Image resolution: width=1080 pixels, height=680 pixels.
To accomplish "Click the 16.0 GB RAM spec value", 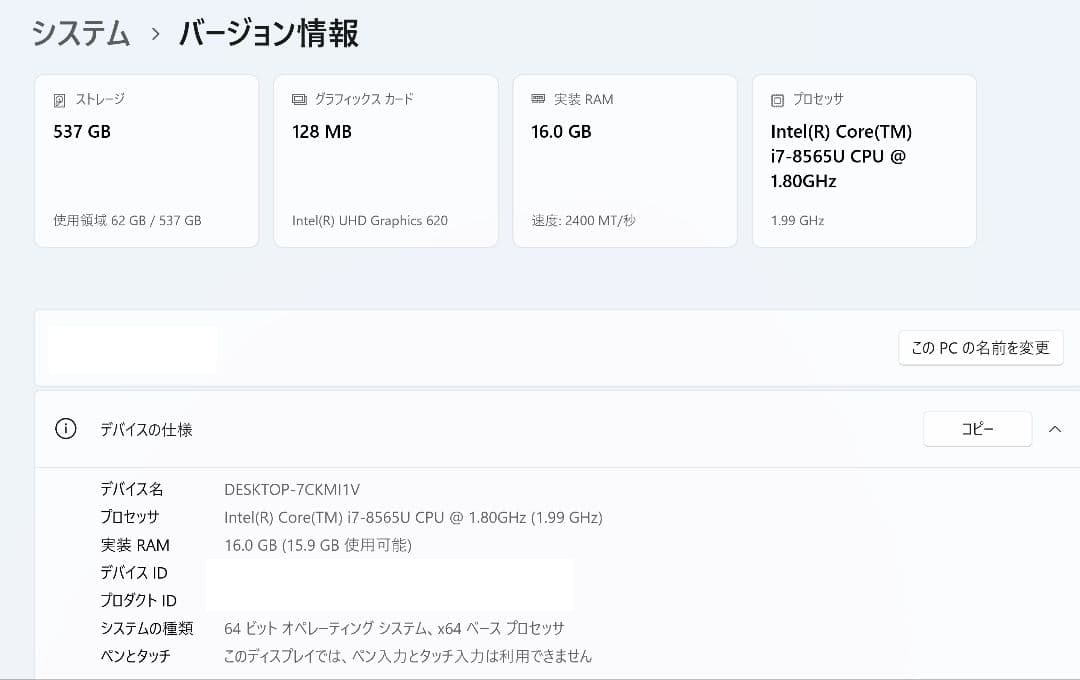I will (x=316, y=545).
